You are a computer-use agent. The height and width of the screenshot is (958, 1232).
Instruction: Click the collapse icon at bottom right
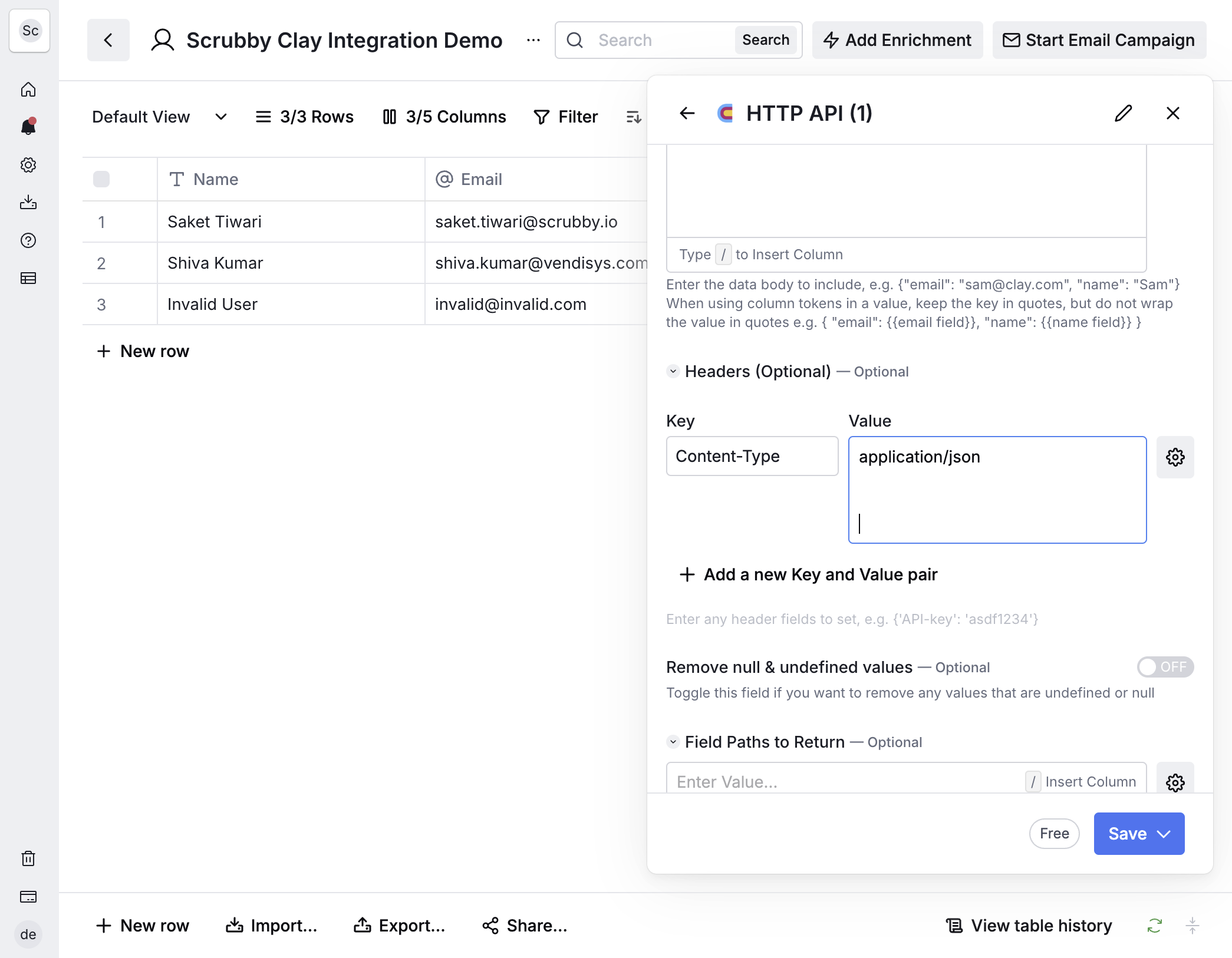click(1193, 926)
